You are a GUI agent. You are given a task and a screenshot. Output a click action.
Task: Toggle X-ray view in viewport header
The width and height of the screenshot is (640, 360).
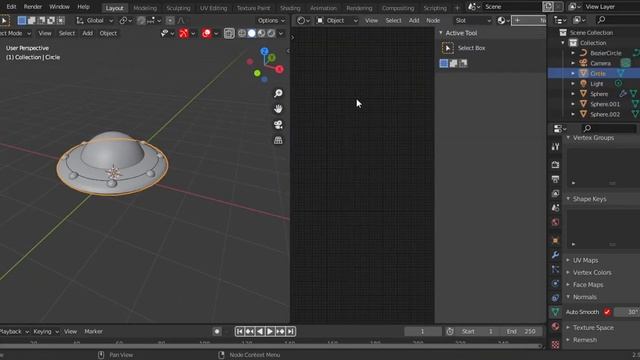[x=229, y=33]
